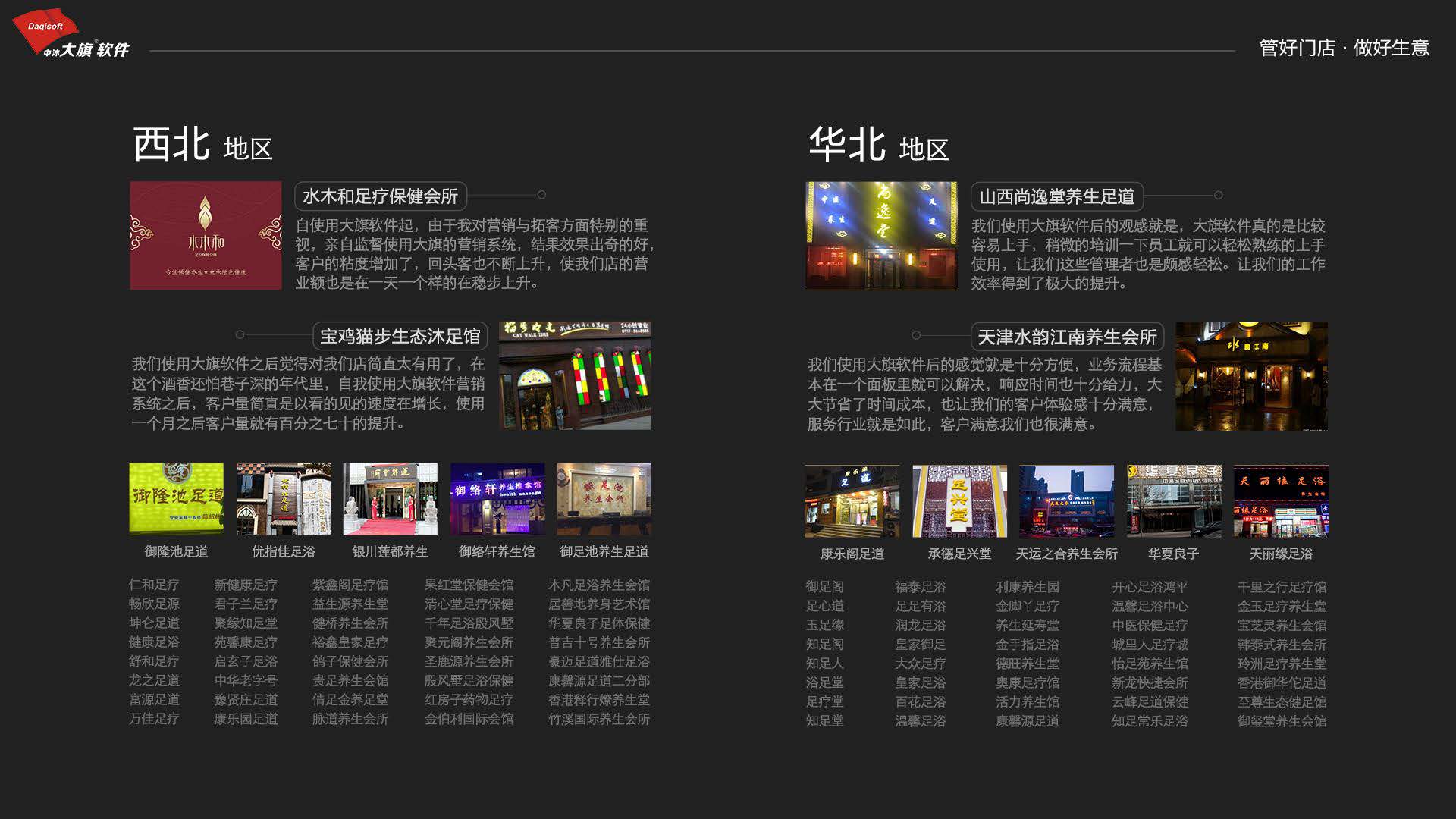Click the 管好门店·做好生意 slogan text
Screen dimensions: 1456x819
[1344, 48]
